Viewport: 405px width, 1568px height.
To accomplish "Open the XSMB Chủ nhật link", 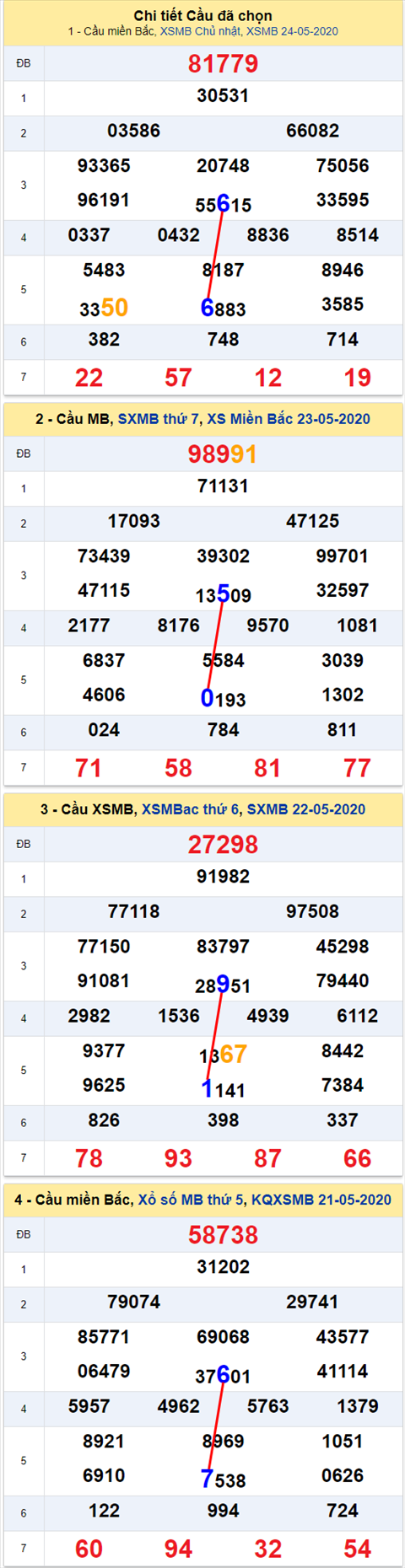I will click(x=200, y=31).
